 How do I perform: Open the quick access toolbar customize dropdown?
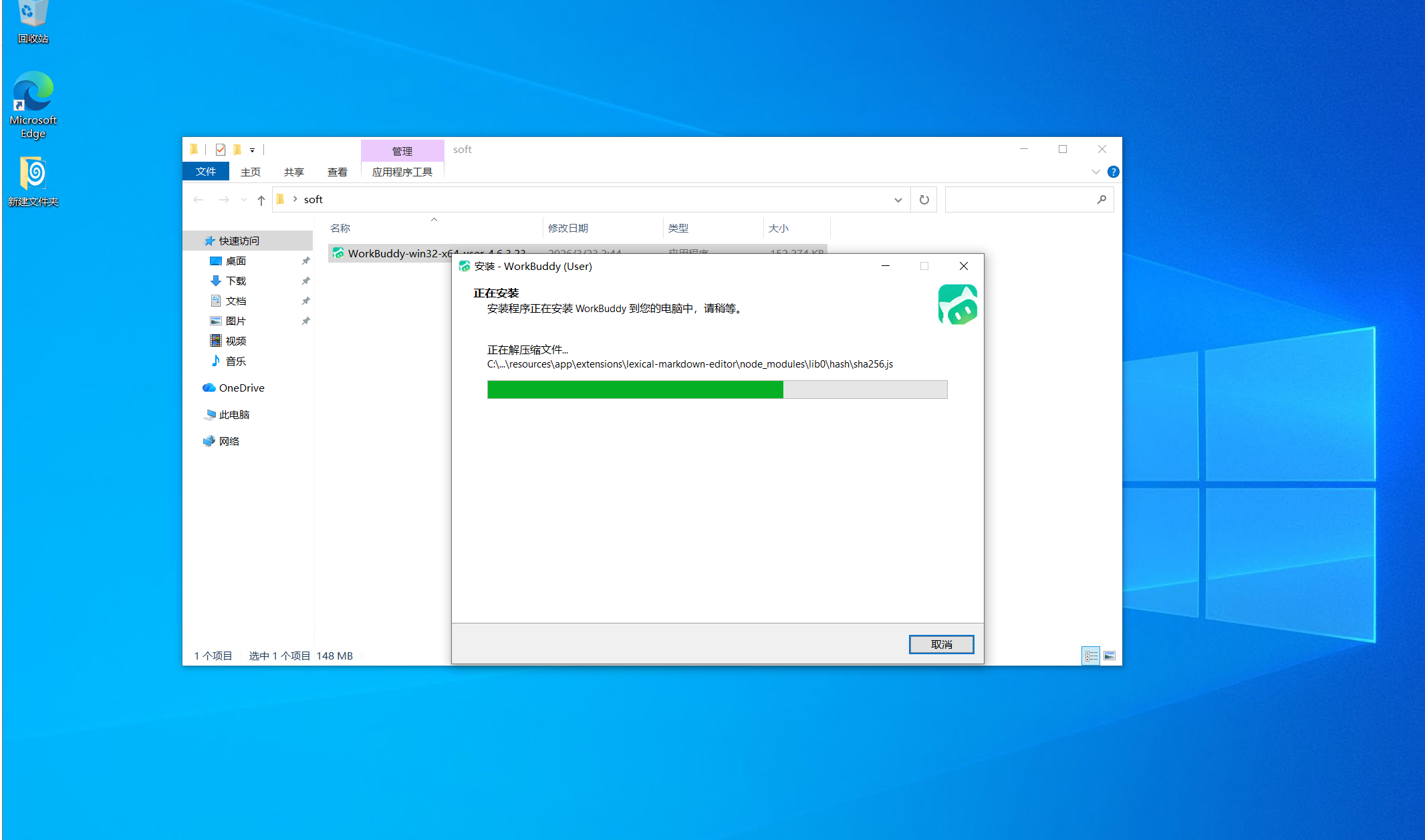(252, 150)
